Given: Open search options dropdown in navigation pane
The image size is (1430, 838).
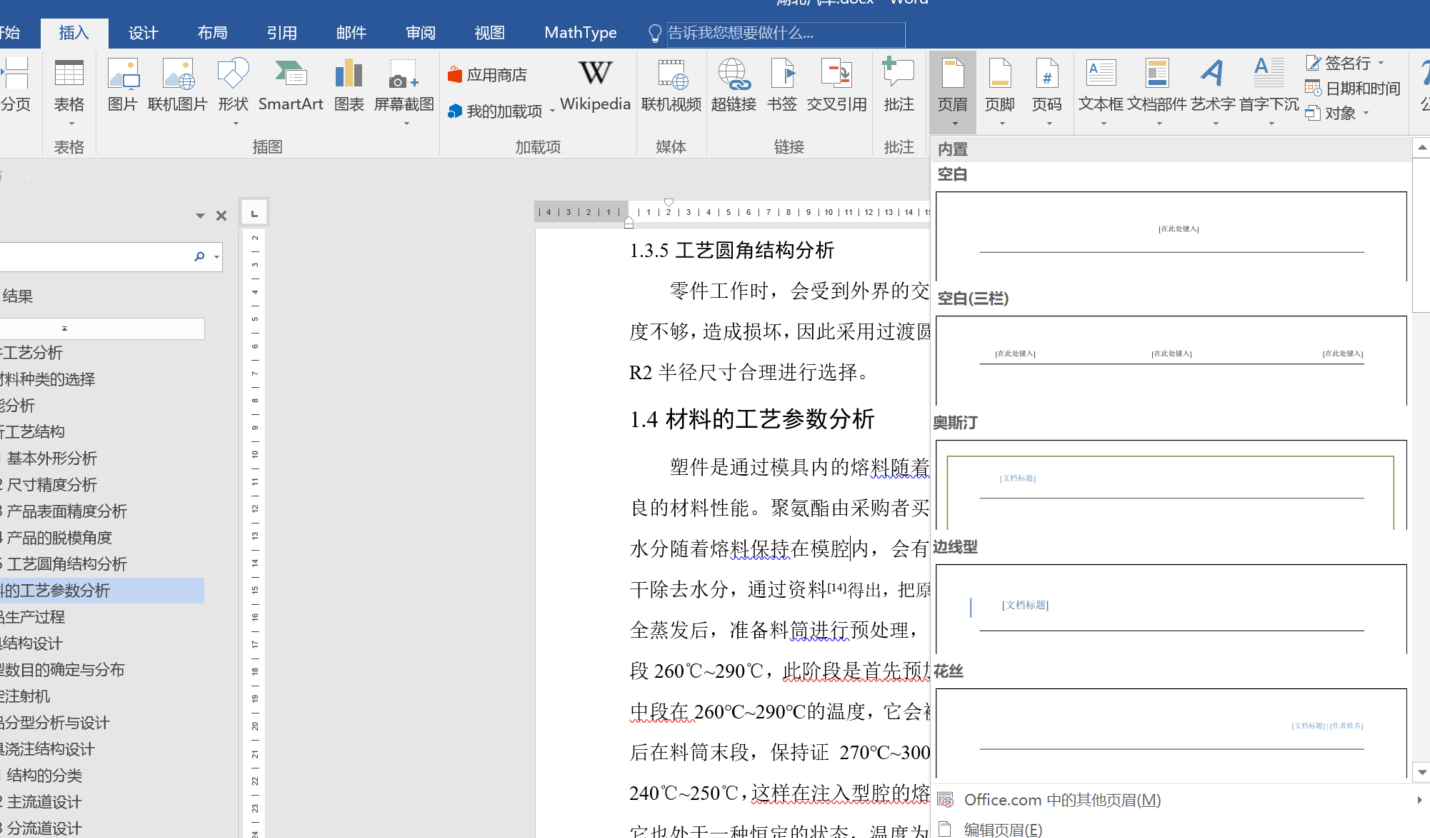Looking at the screenshot, I should point(217,257).
